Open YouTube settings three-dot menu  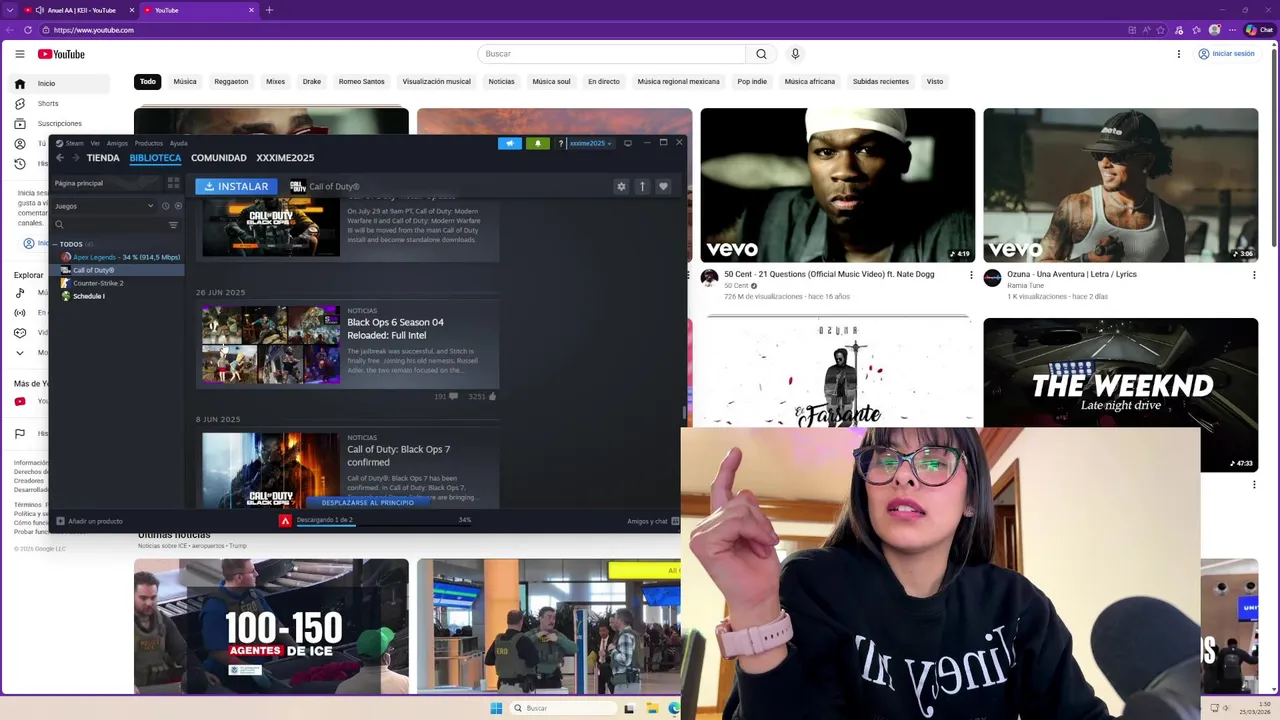[x=1179, y=54]
